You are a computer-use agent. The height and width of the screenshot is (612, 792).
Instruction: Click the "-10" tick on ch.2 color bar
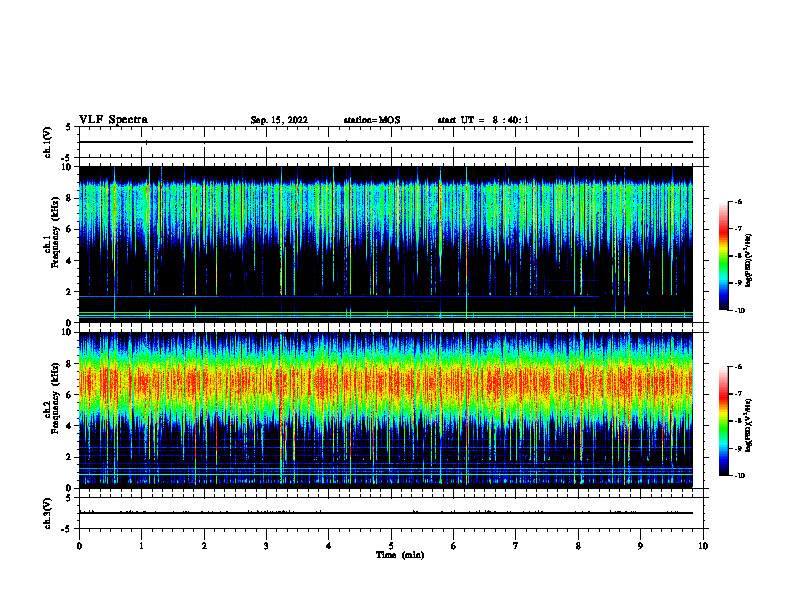(x=739, y=476)
